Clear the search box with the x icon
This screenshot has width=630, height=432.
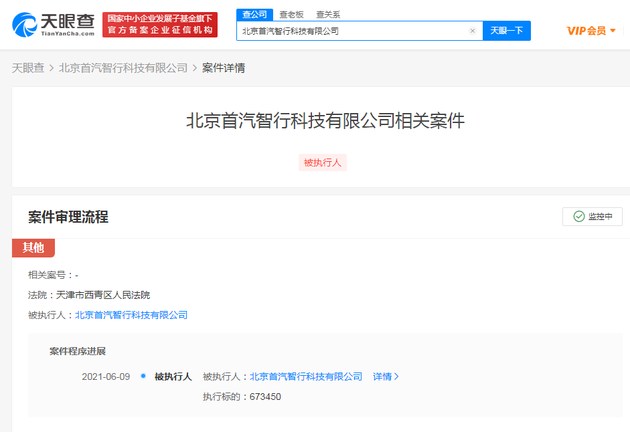472,31
